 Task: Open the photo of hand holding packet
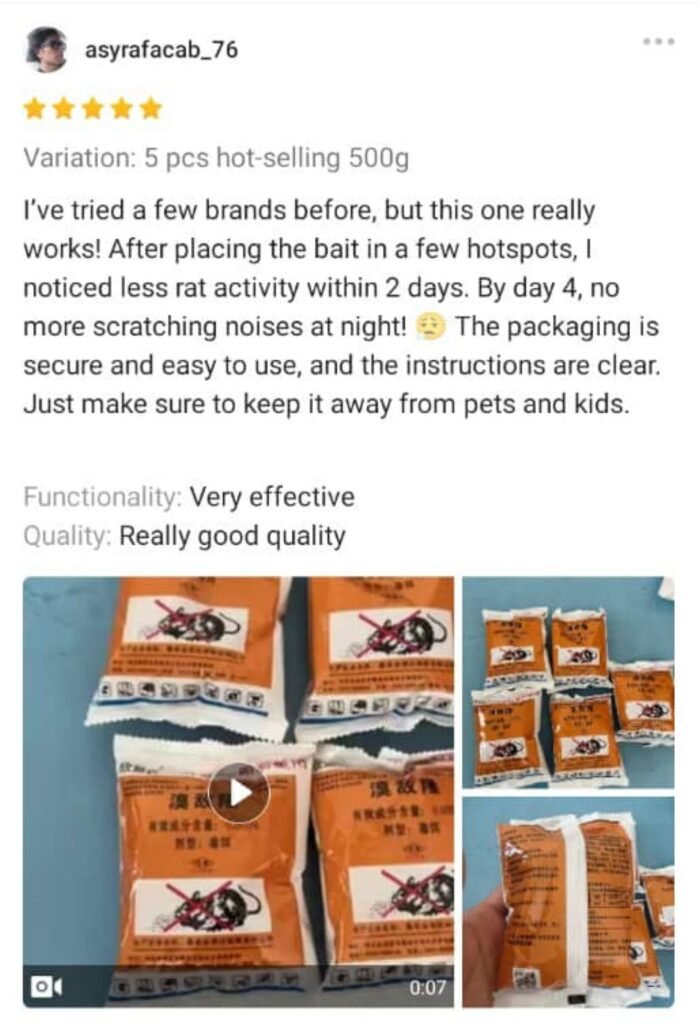[x=568, y=902]
